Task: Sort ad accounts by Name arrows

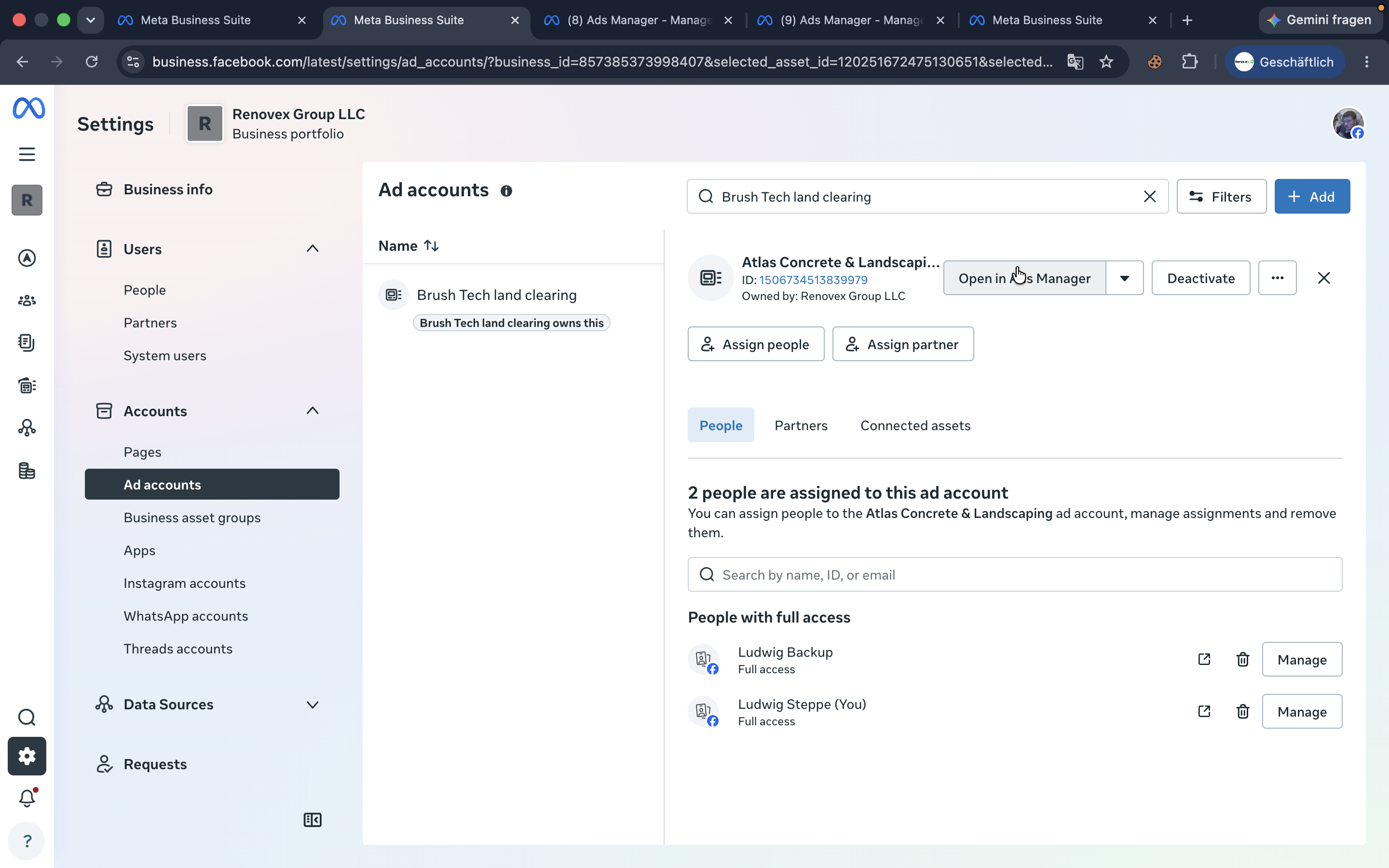Action: pos(431,246)
